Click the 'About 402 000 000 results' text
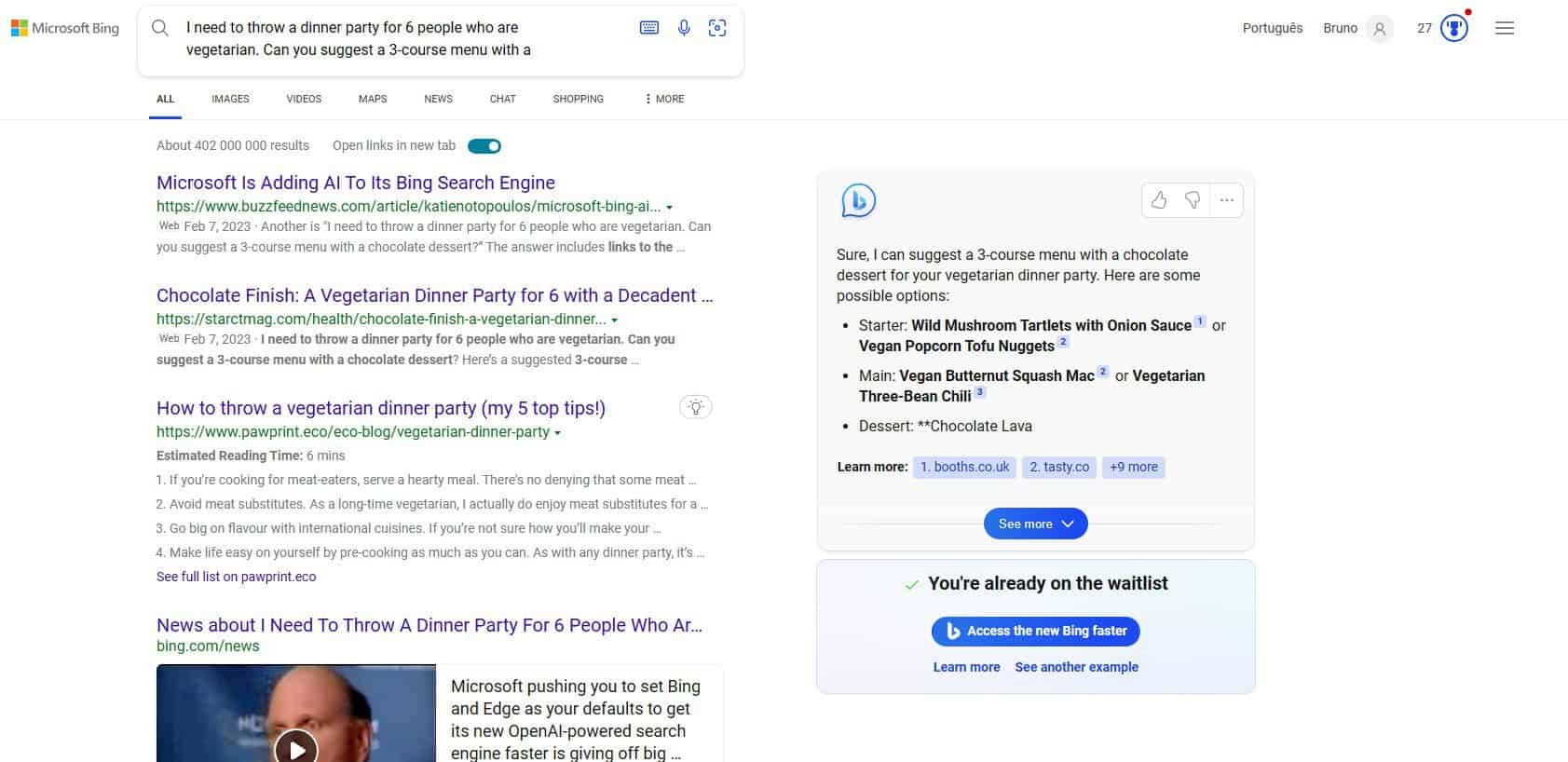 [x=233, y=145]
